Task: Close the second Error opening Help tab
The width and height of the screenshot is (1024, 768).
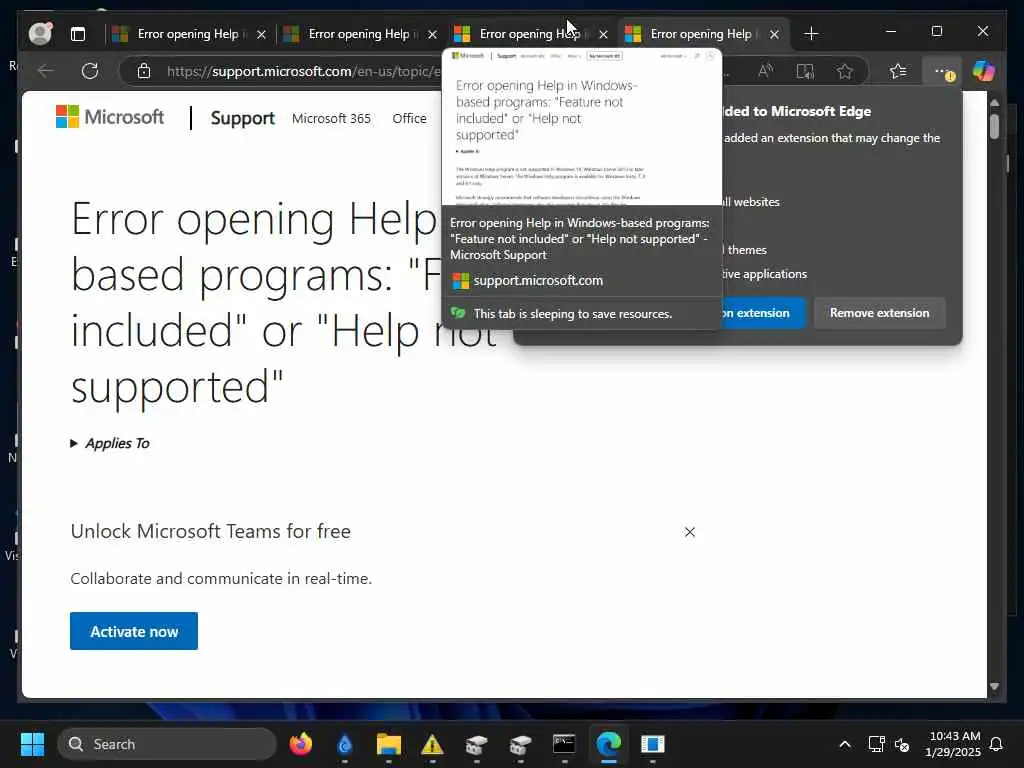Action: click(x=432, y=34)
